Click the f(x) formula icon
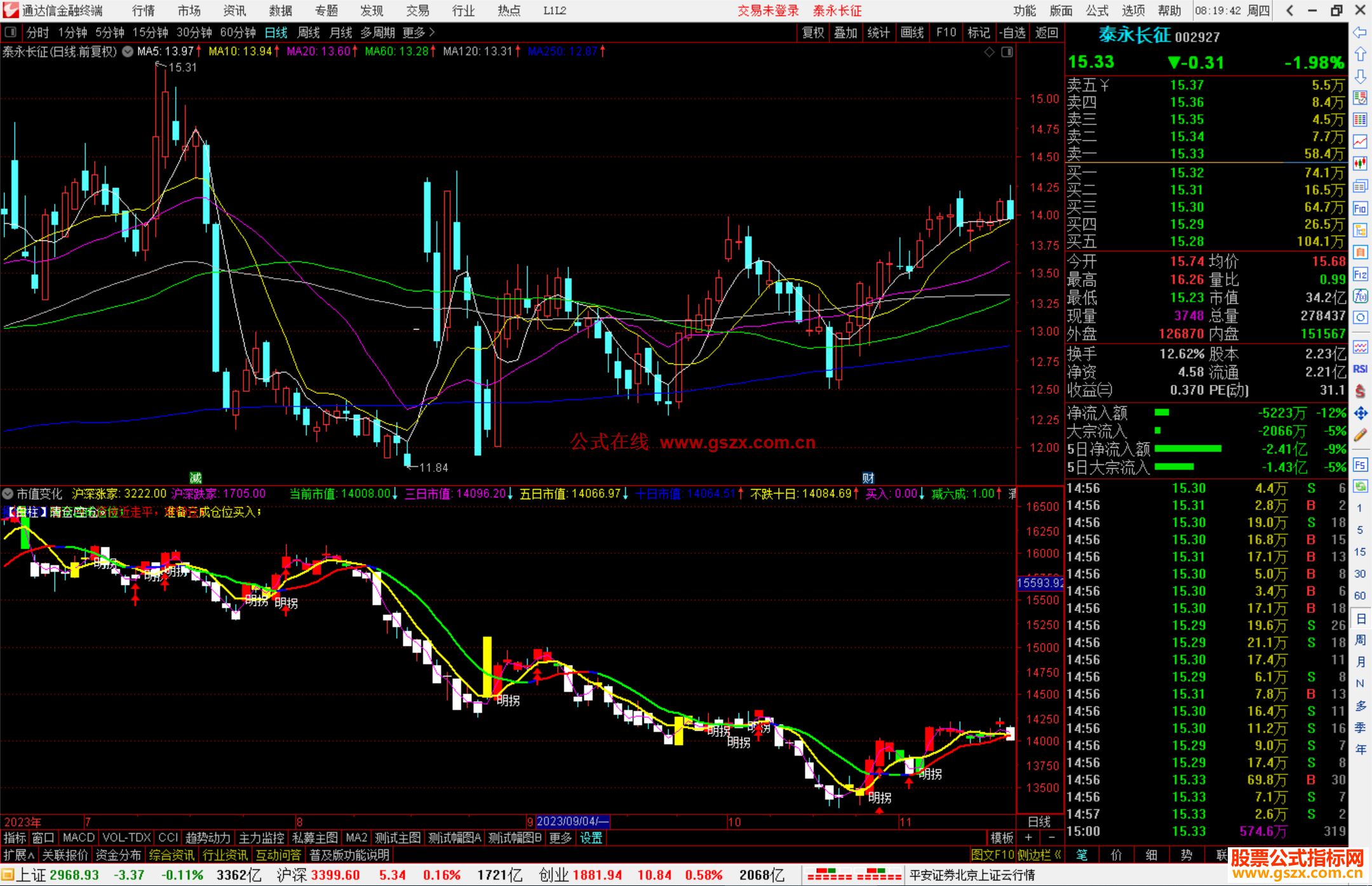The height and width of the screenshot is (886, 1372). tap(1360, 296)
